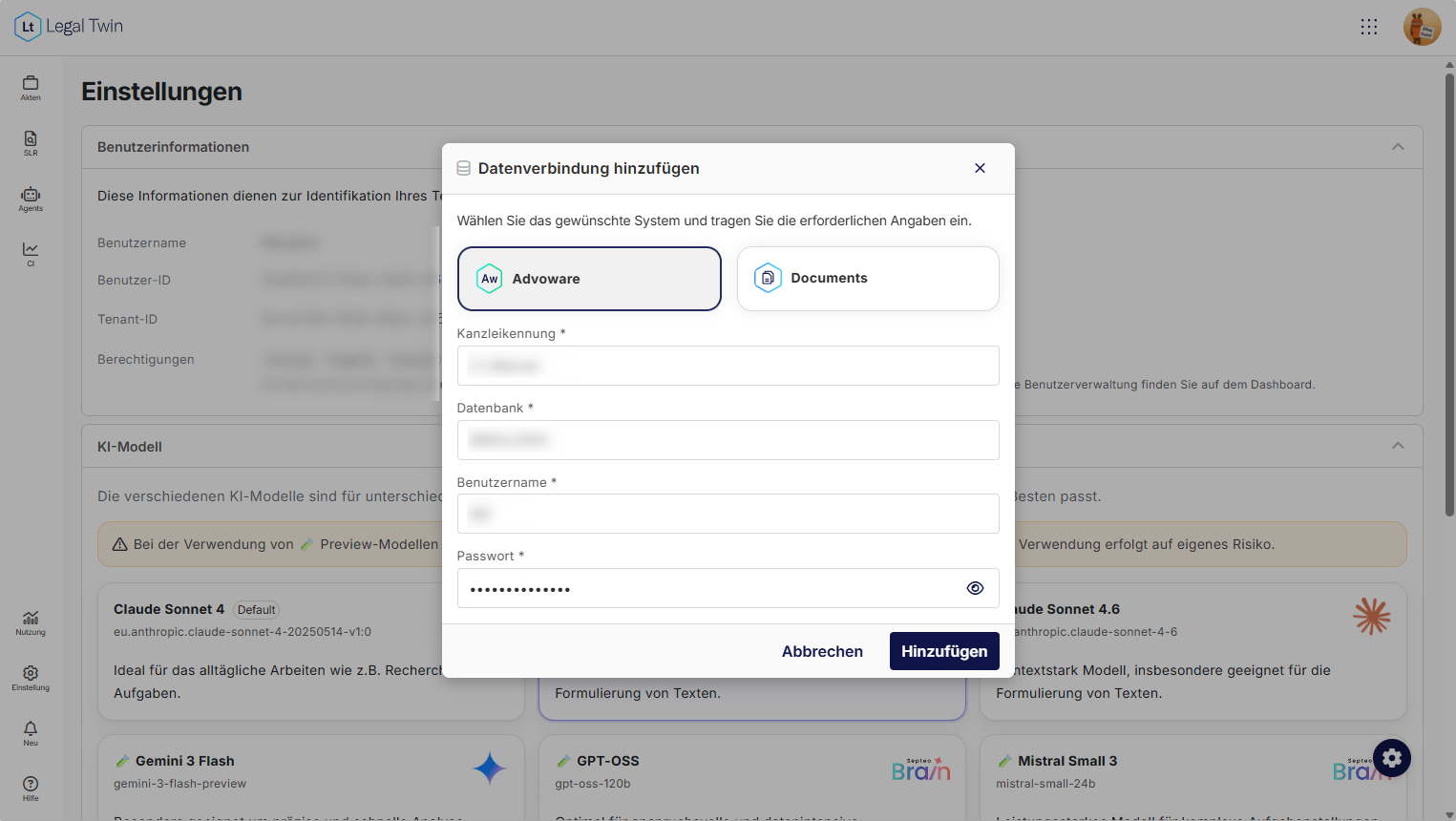Click the Hinzufügen button
The width and height of the screenshot is (1456, 821).
pyautogui.click(x=944, y=651)
